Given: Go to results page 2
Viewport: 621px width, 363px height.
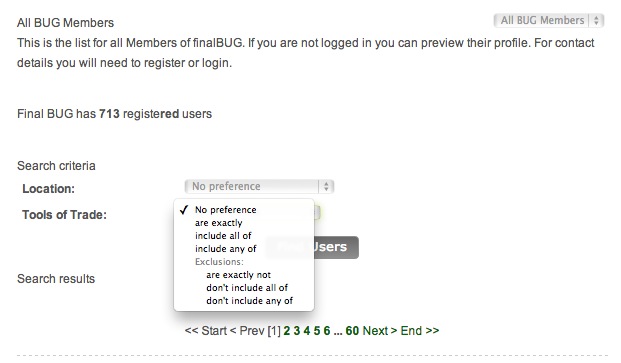Looking at the screenshot, I should click(x=287, y=331).
